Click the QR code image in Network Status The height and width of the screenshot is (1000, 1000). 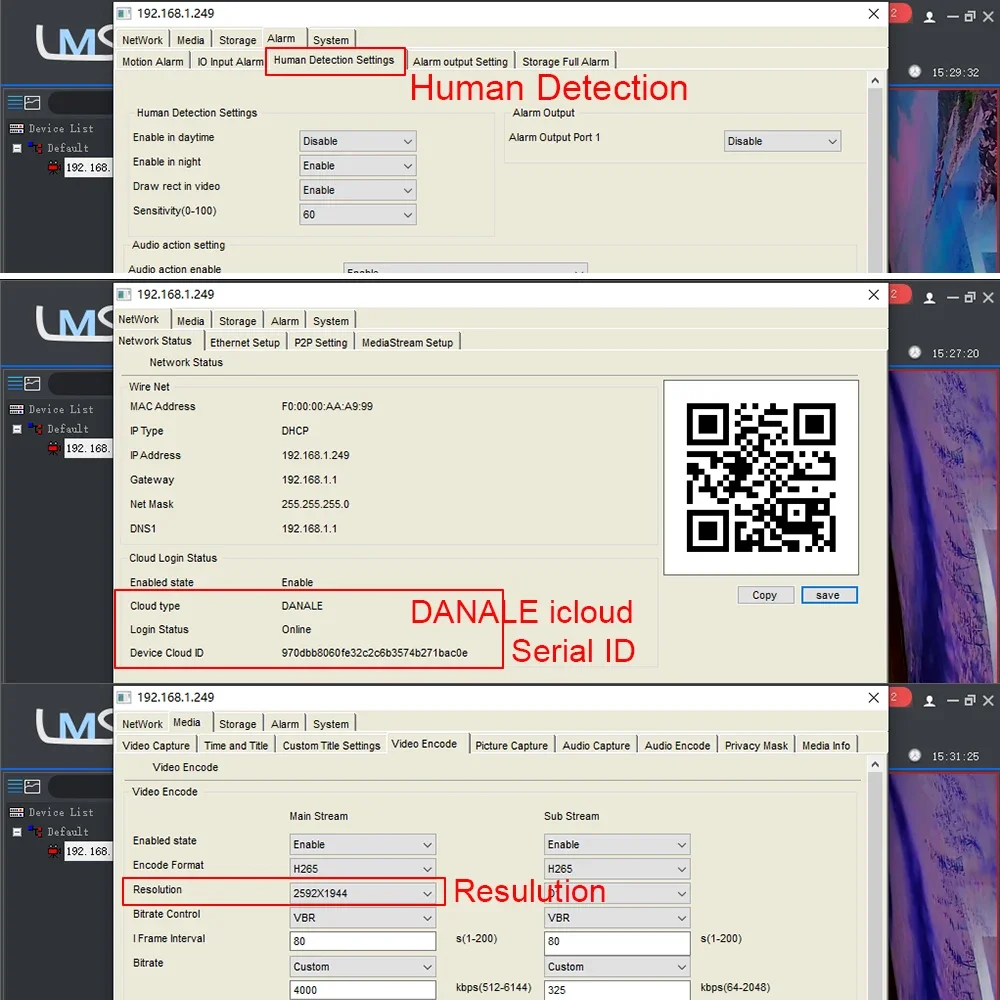click(761, 477)
